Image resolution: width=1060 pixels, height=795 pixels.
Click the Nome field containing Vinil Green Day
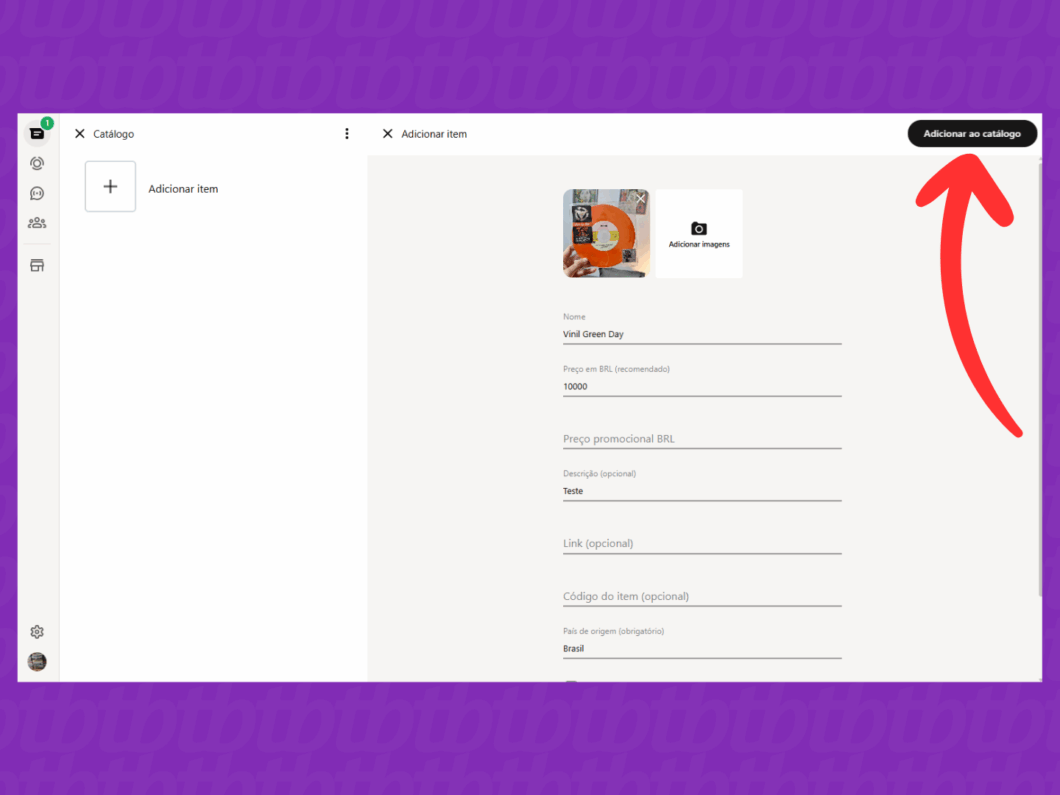point(701,334)
